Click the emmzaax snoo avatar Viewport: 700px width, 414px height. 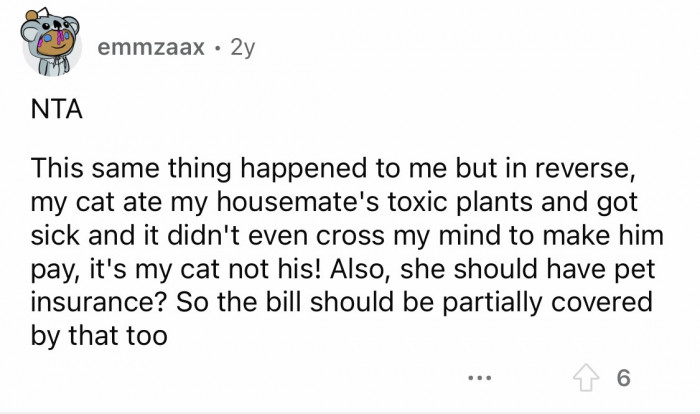[x=49, y=45]
